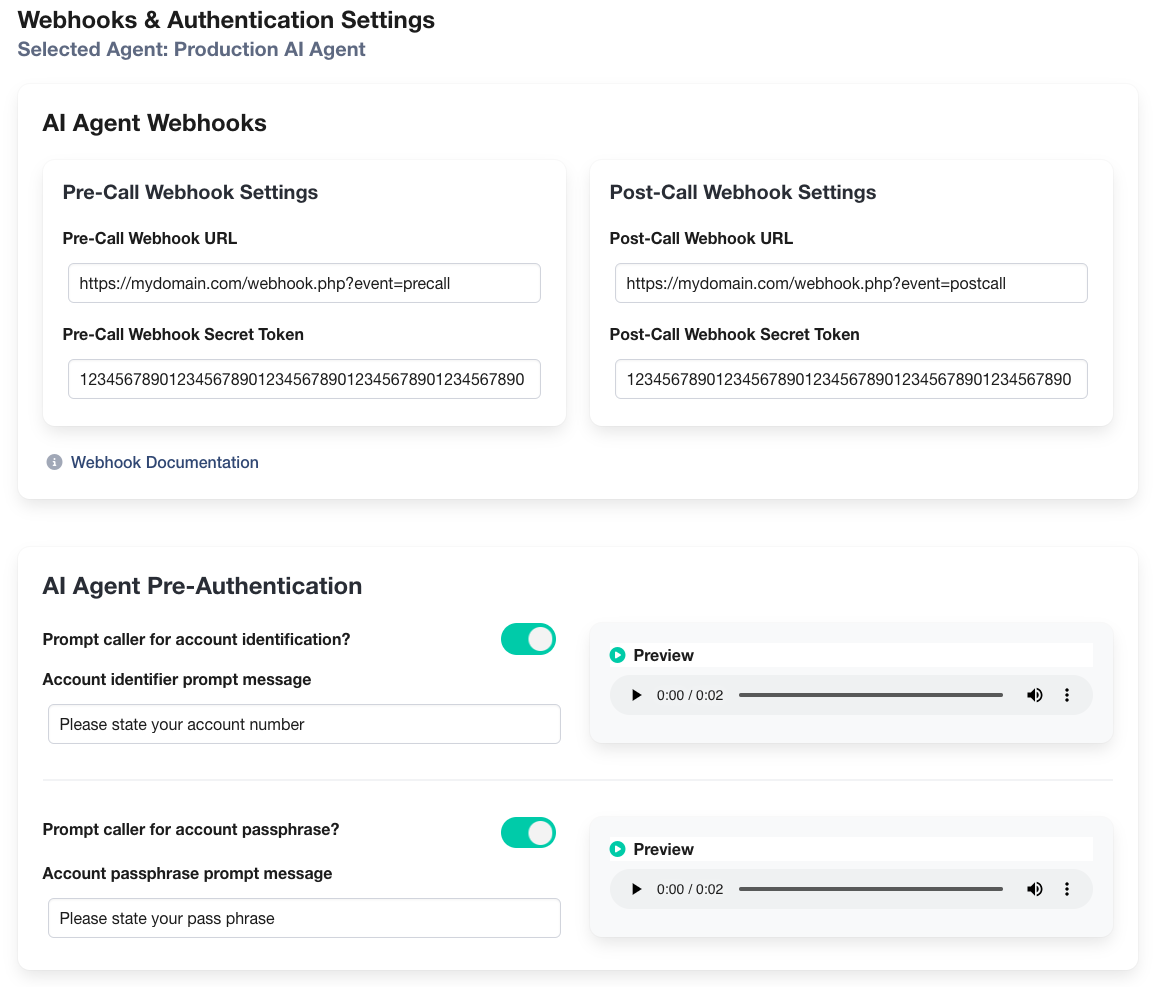This screenshot has width=1154, height=987.
Task: Click the Pre-Call Webhook Secret Token field
Action: 303,379
